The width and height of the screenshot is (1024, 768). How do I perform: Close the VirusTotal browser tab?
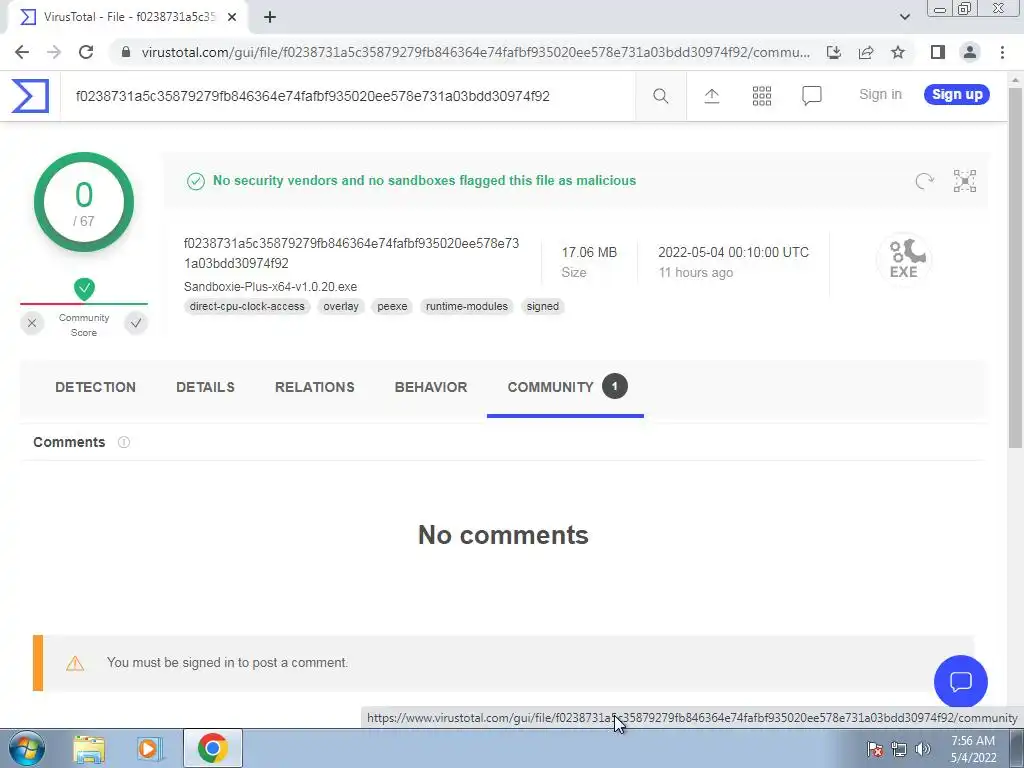click(x=232, y=18)
